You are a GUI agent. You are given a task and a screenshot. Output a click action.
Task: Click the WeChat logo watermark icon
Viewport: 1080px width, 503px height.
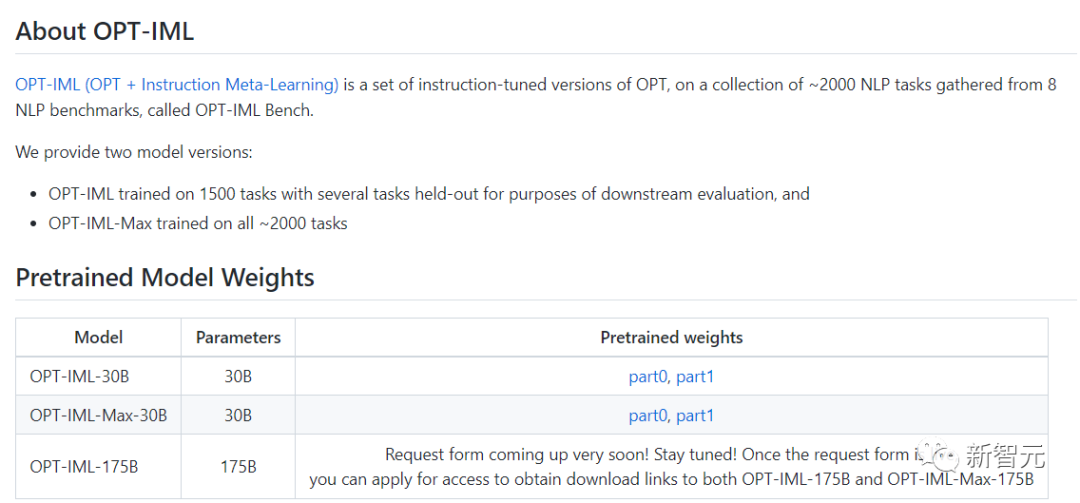coord(940,457)
